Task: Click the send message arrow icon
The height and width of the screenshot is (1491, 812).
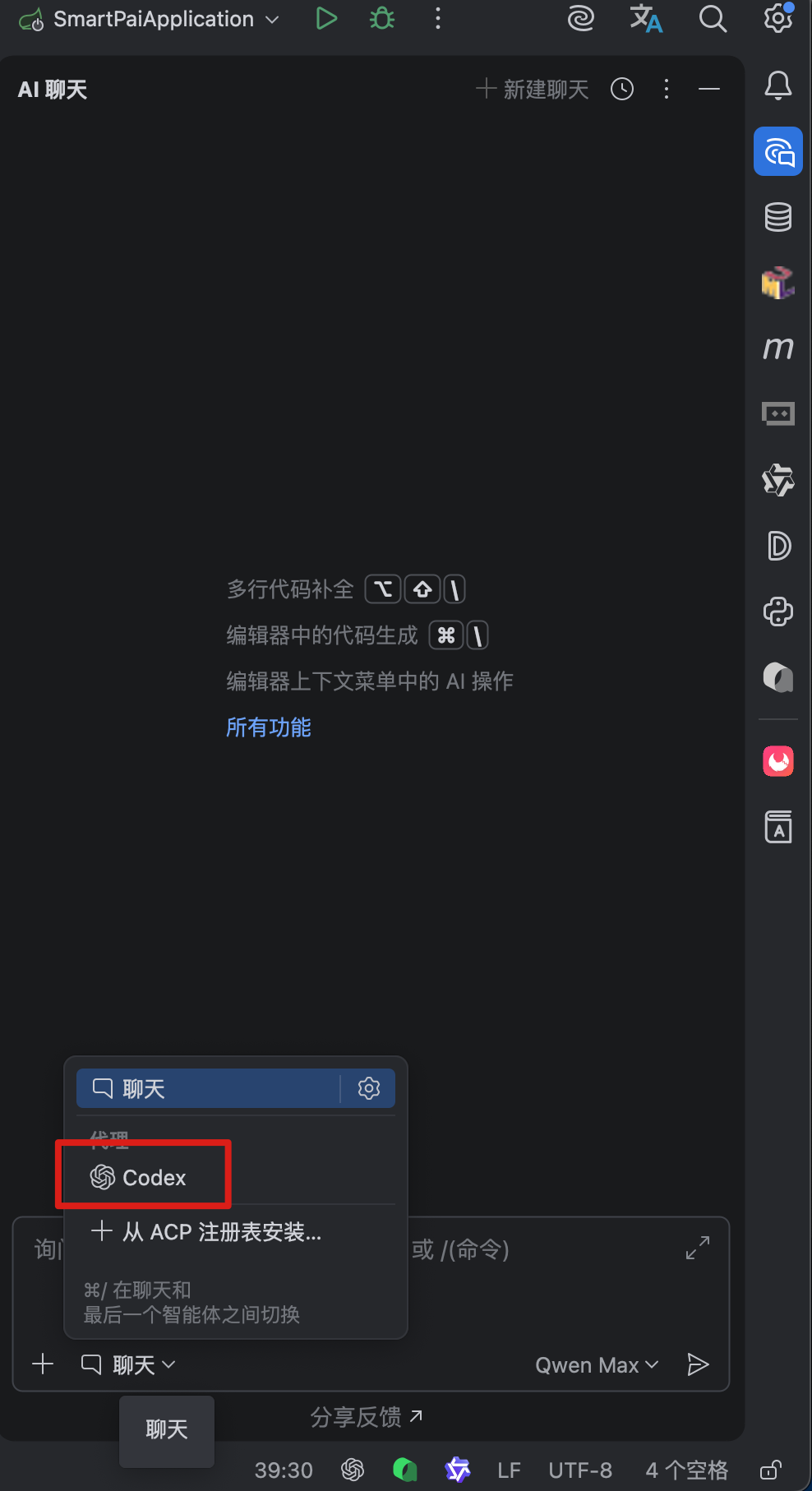Action: [698, 1364]
